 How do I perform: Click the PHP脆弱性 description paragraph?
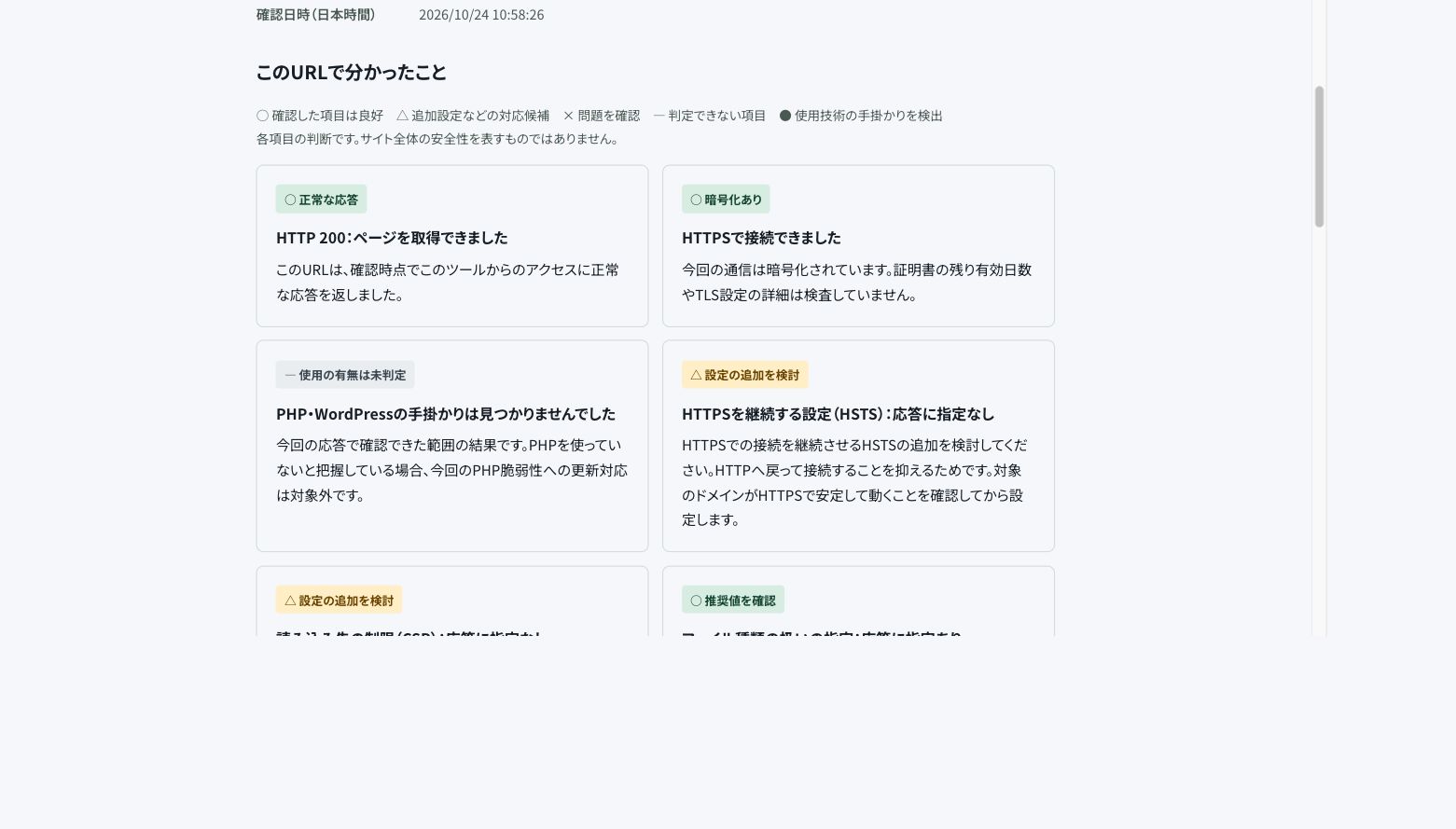[x=451, y=470]
